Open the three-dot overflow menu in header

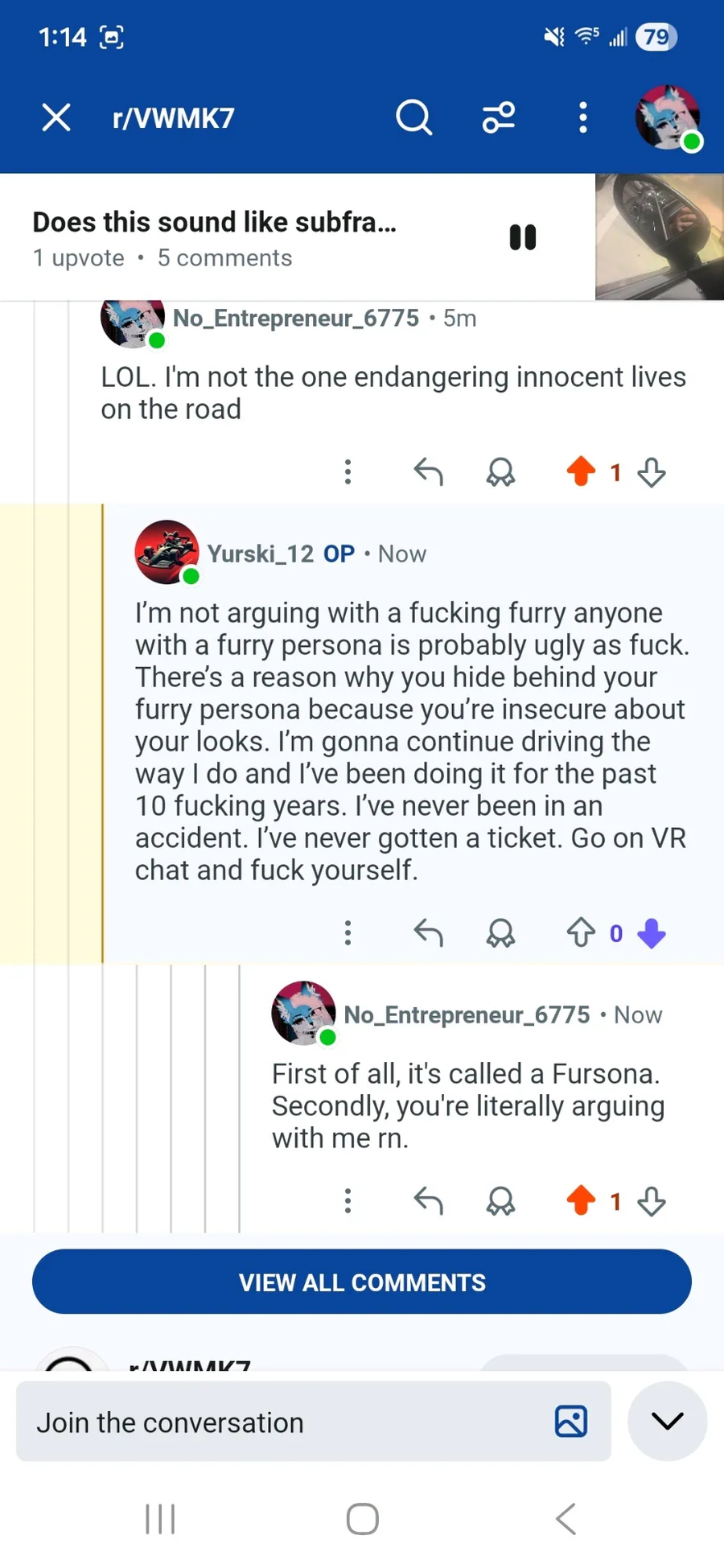pos(583,117)
